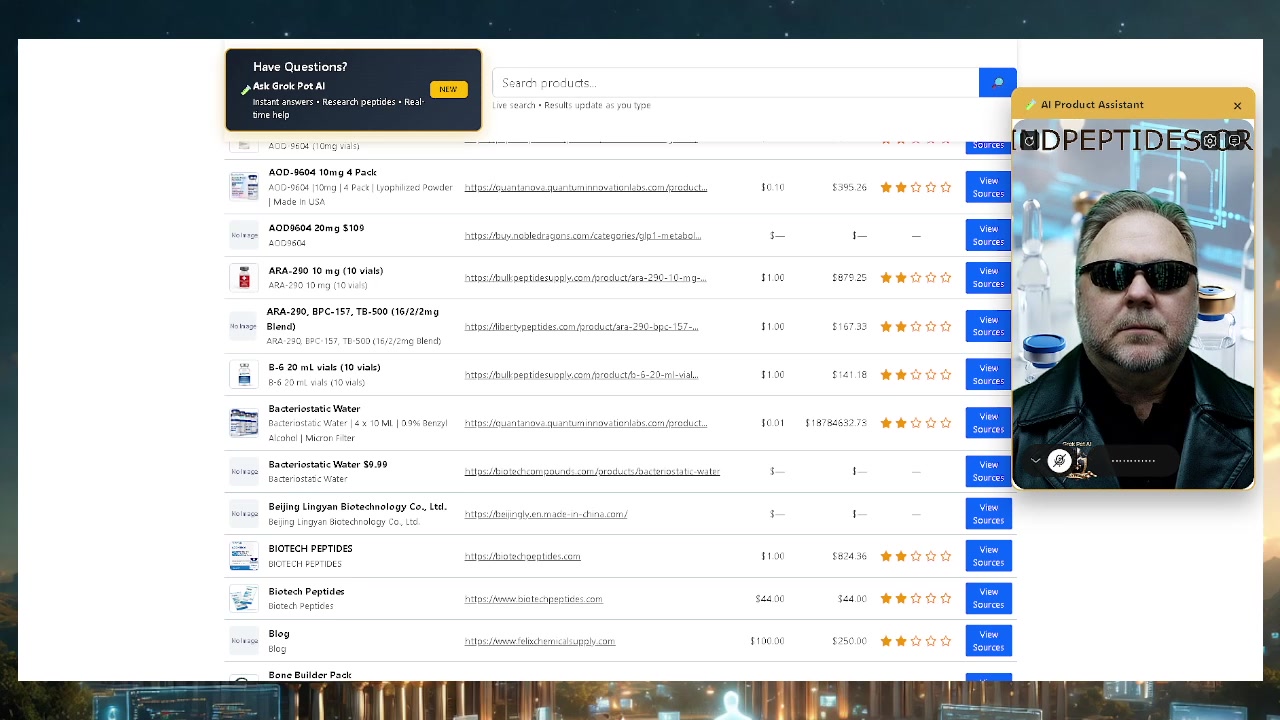This screenshot has width=1280, height=720.
Task: View Sources for the Blog row
Action: (x=988, y=641)
